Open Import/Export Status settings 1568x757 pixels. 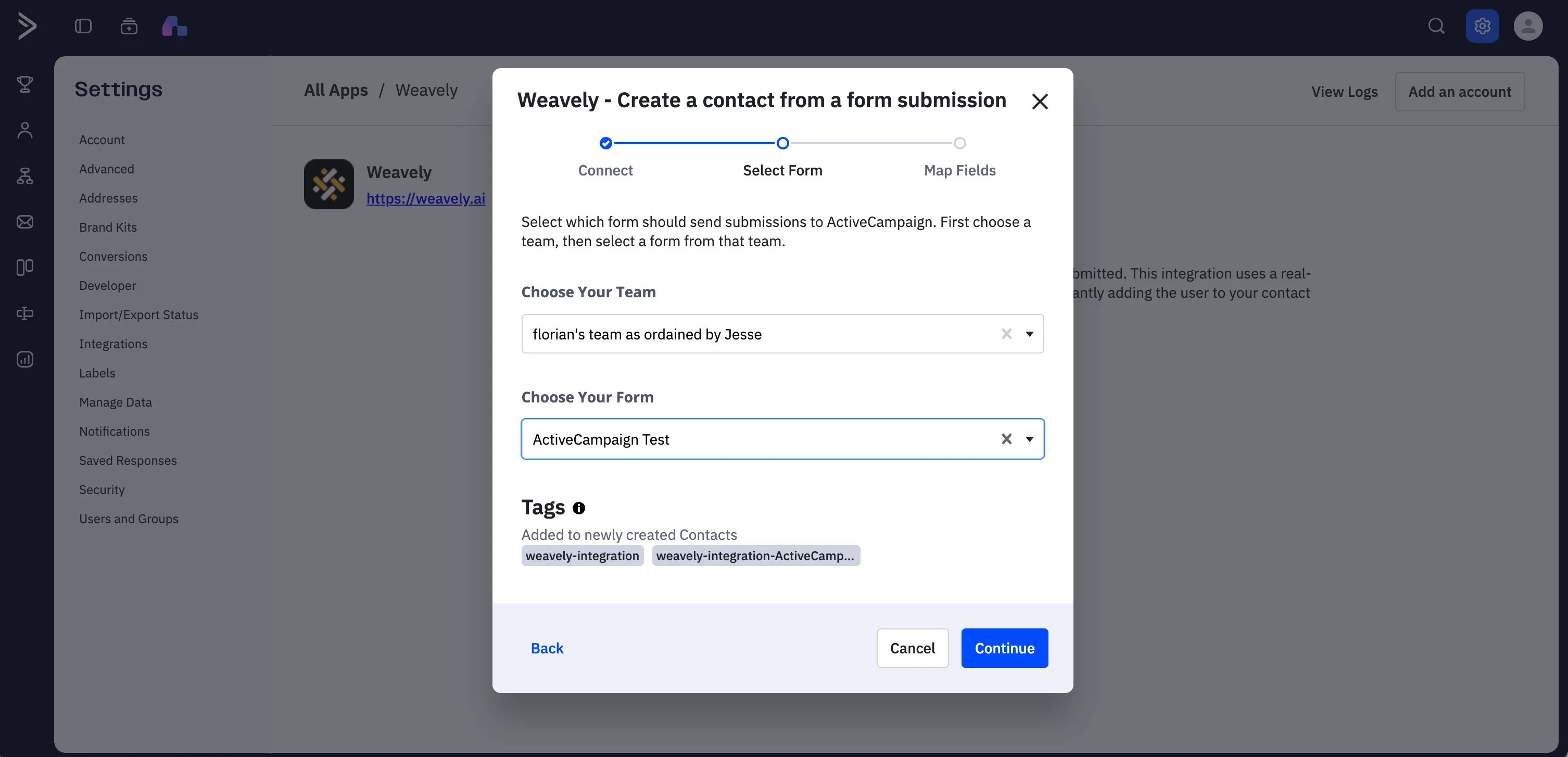click(x=139, y=315)
